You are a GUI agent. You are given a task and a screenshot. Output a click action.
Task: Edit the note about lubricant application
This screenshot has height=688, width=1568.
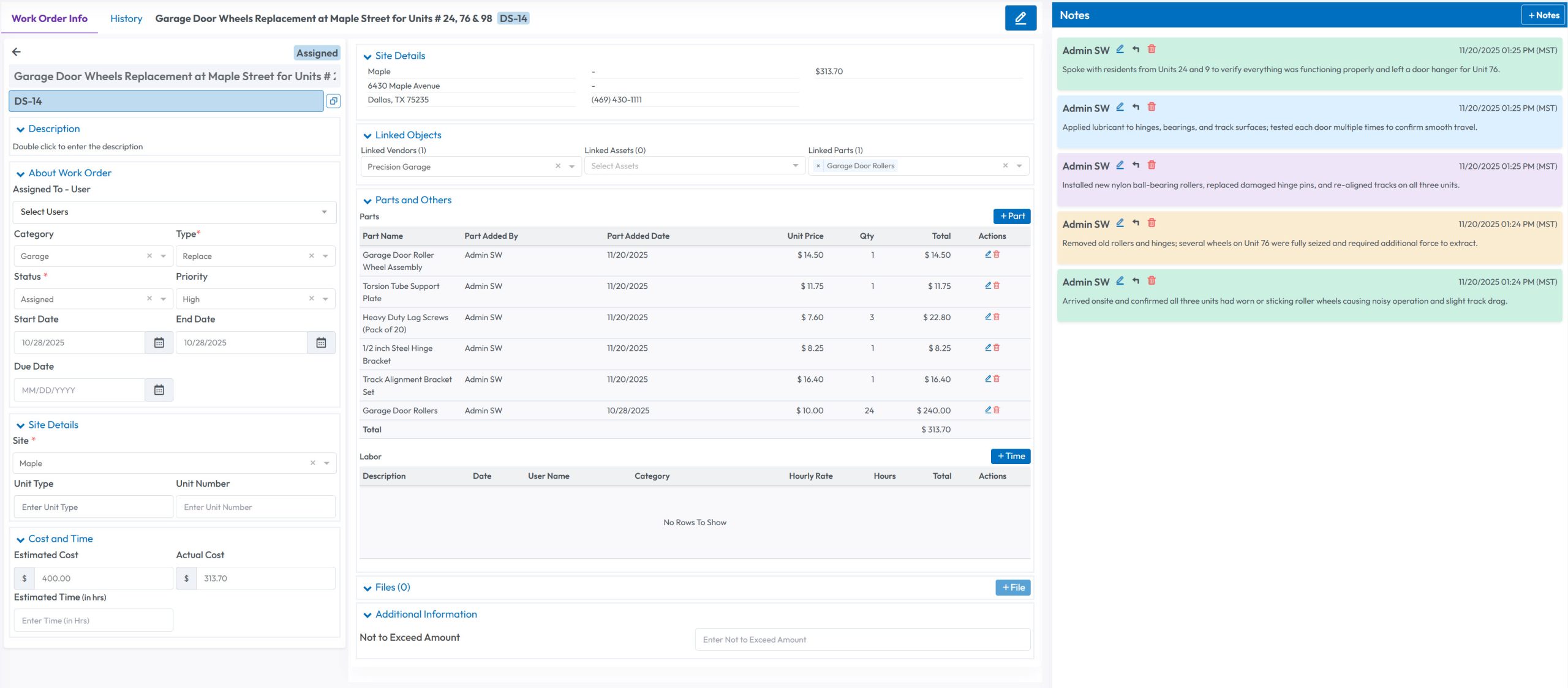coord(1120,107)
